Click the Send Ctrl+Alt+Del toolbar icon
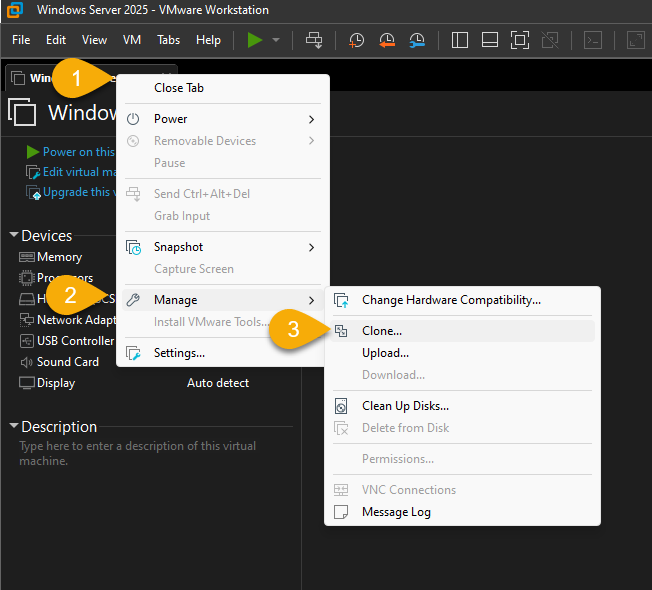652x590 pixels. (x=314, y=40)
